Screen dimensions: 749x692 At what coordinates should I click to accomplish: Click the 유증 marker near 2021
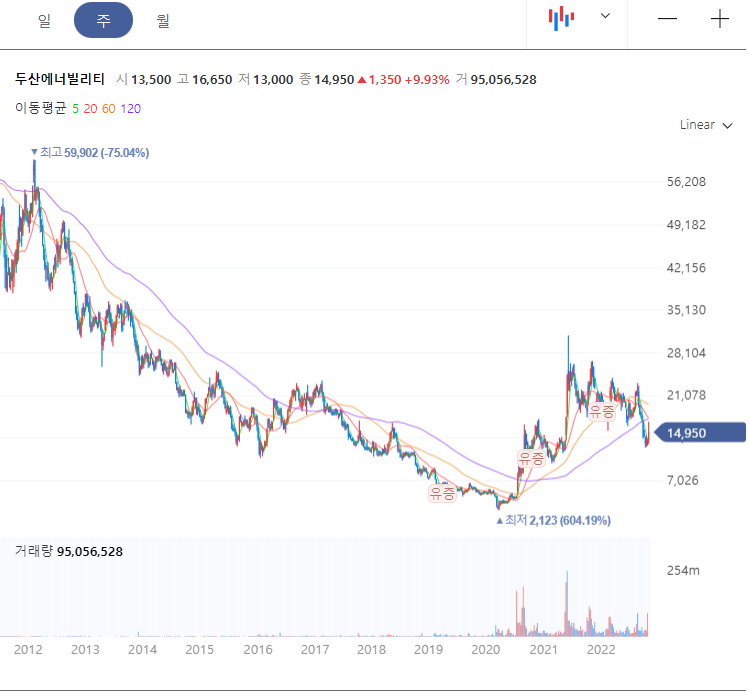click(531, 458)
